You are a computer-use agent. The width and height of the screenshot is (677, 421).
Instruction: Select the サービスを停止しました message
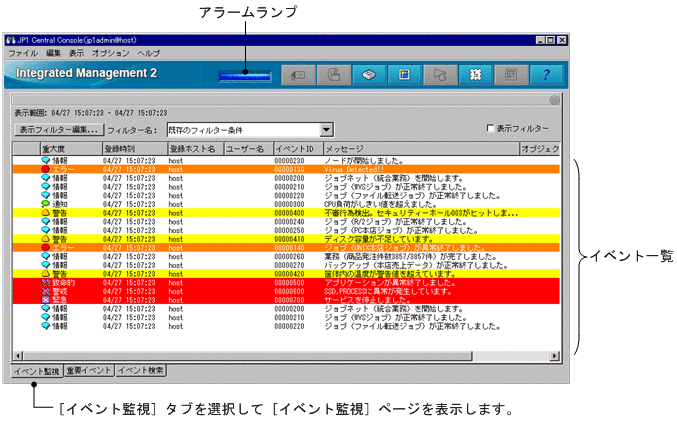click(x=367, y=300)
